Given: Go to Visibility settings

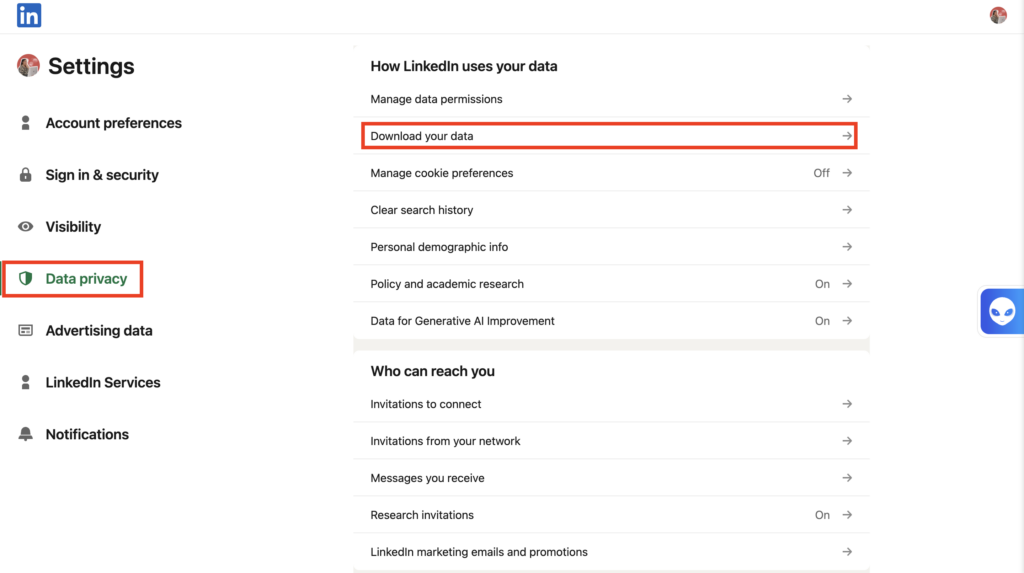Looking at the screenshot, I should (73, 227).
